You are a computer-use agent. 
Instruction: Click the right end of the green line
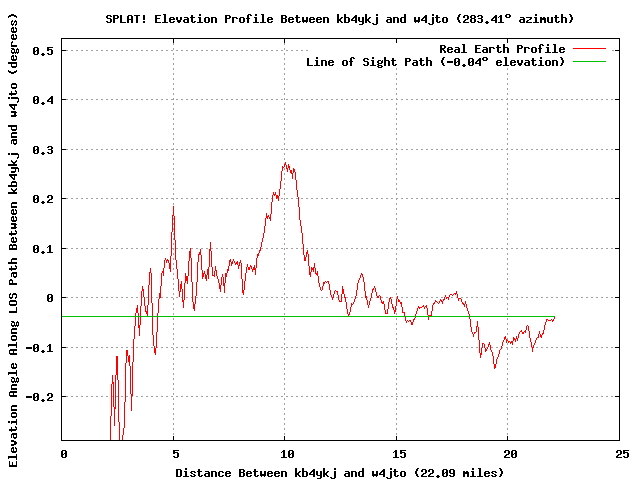coord(554,317)
